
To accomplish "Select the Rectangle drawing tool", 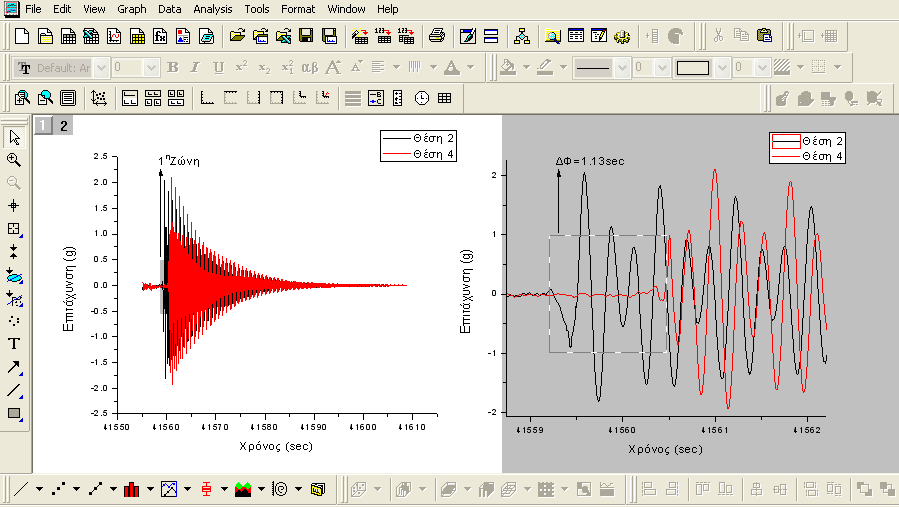I will tap(14, 414).
